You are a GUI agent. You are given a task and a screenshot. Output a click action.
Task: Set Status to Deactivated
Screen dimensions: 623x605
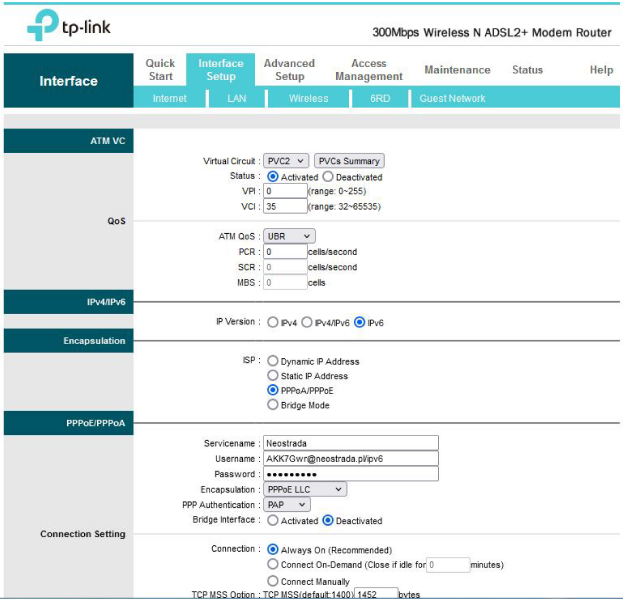tap(328, 177)
